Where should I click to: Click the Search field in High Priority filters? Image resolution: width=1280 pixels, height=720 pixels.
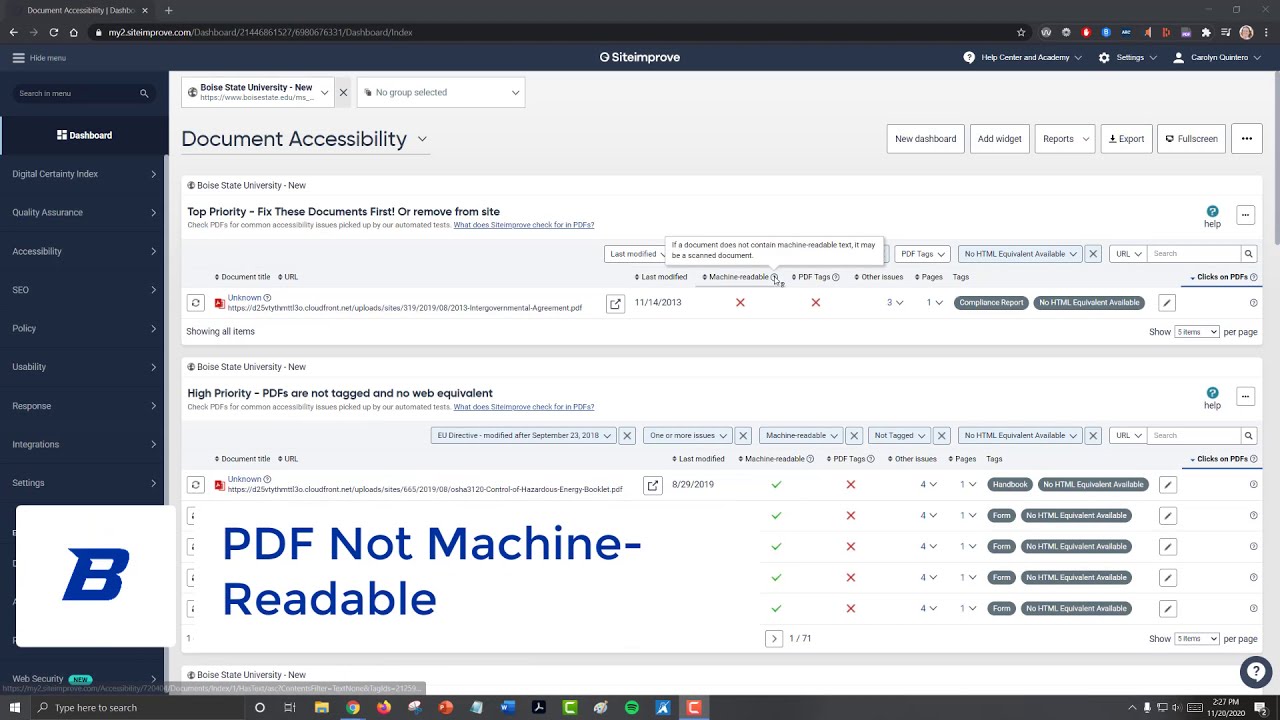coord(1194,436)
